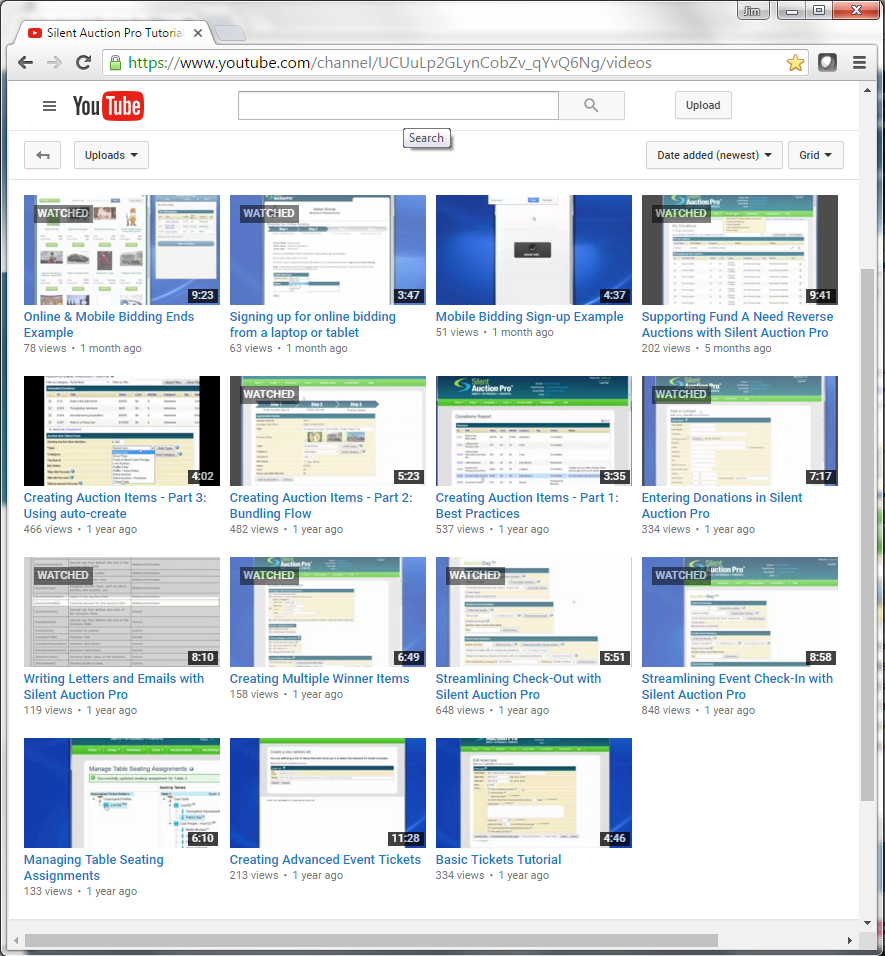Open a new tab button
This screenshot has width=885, height=956.
229,33
